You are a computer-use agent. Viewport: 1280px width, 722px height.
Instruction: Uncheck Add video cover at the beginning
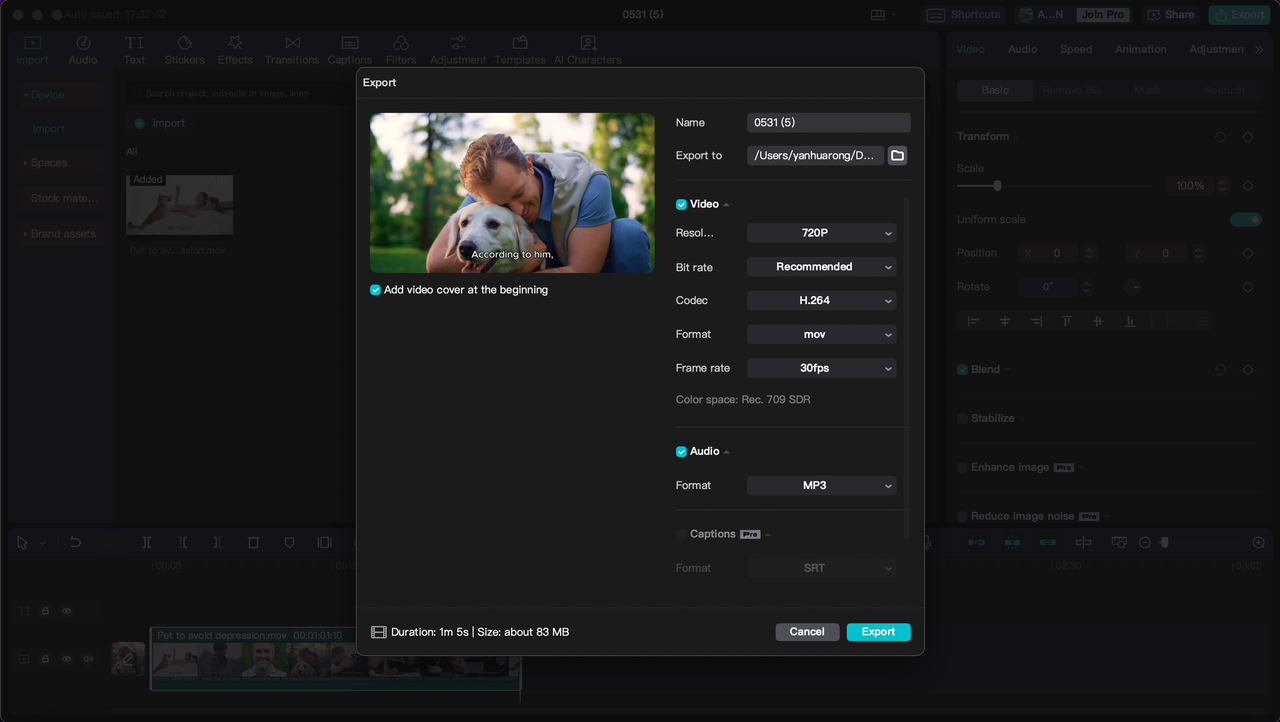[x=375, y=289]
